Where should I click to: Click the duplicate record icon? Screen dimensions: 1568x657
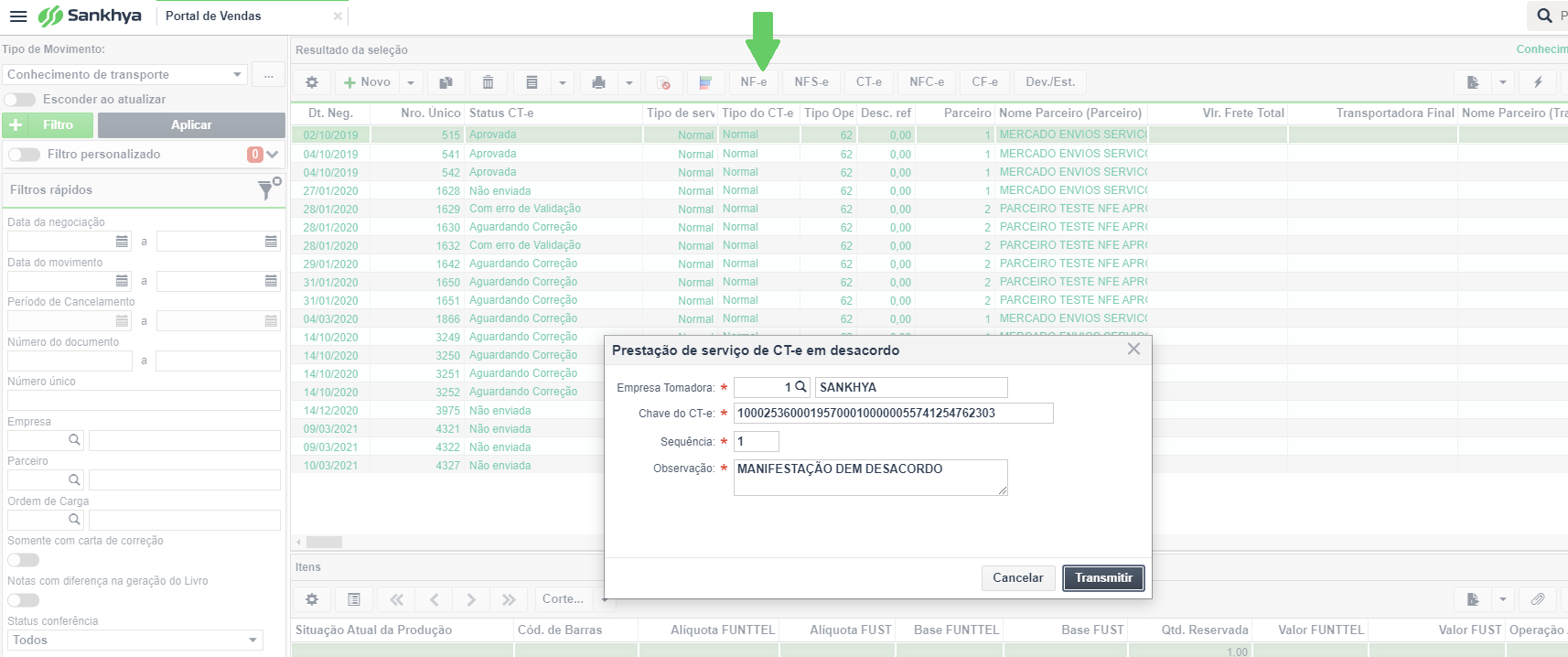[x=446, y=82]
